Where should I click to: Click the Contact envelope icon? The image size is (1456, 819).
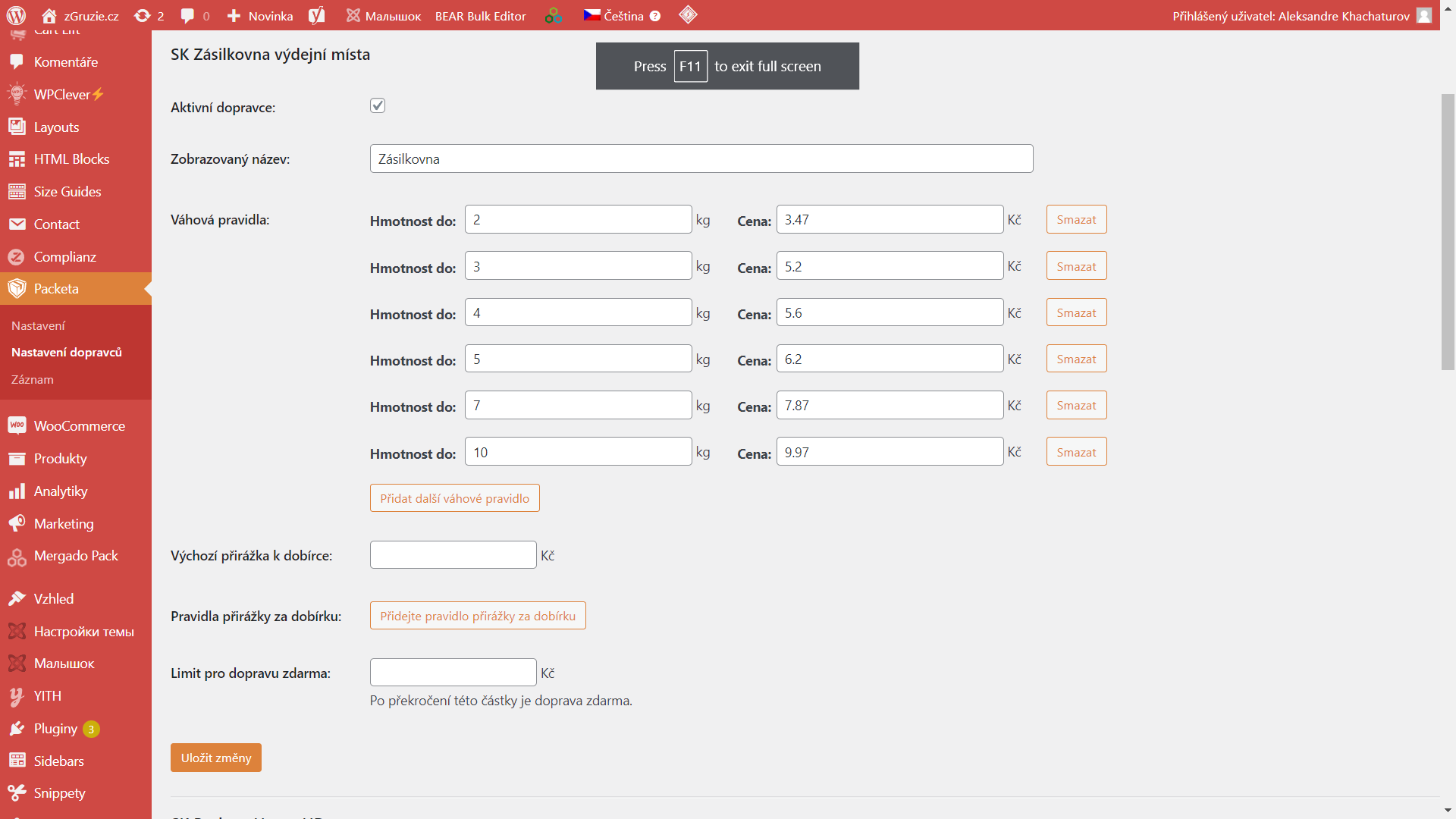pyautogui.click(x=17, y=224)
